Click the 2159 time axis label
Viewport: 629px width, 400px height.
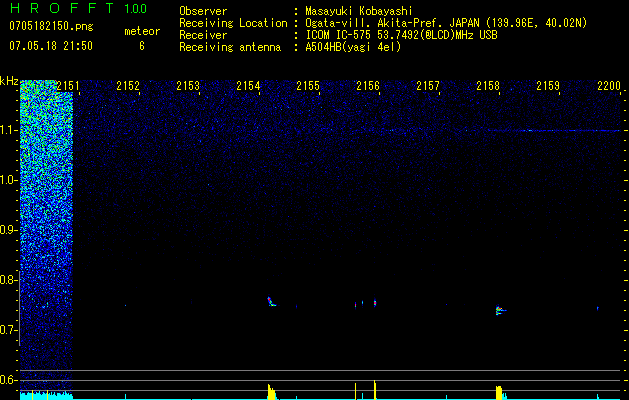point(548,86)
